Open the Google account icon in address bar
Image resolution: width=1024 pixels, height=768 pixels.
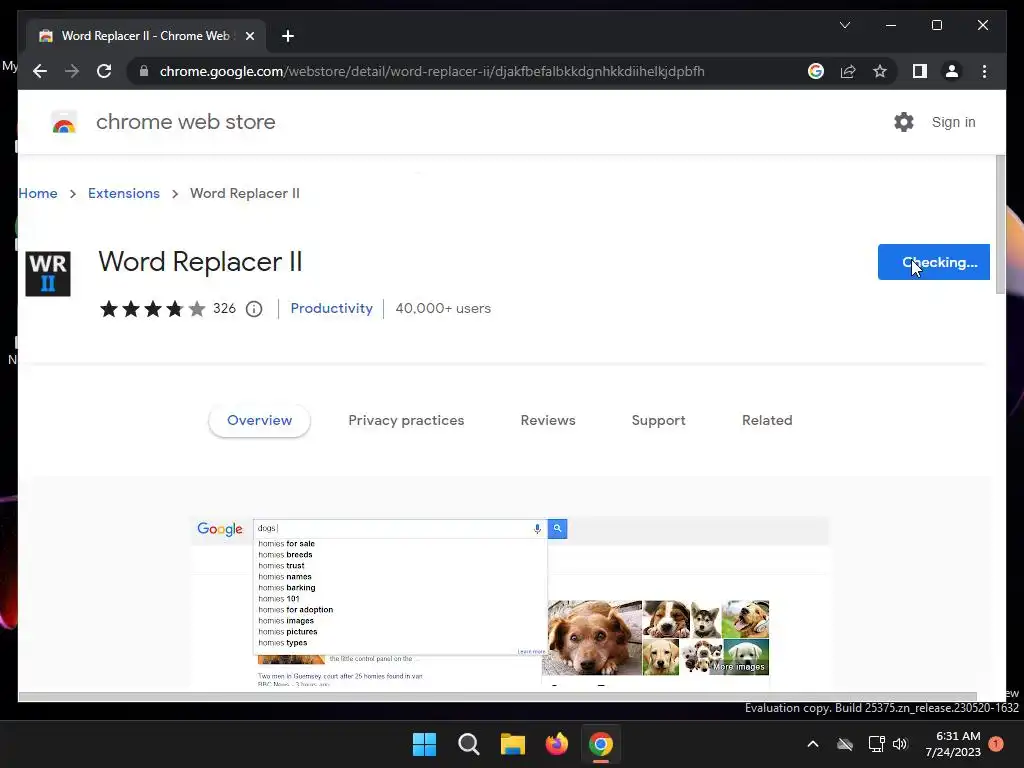(816, 71)
